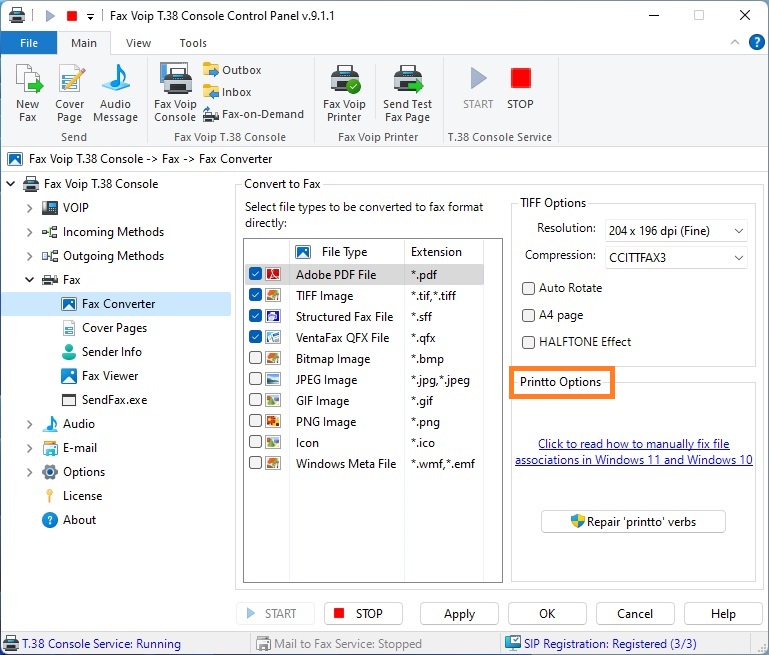Check GIF Image file type
This screenshot has width=769, height=655.
[255, 401]
